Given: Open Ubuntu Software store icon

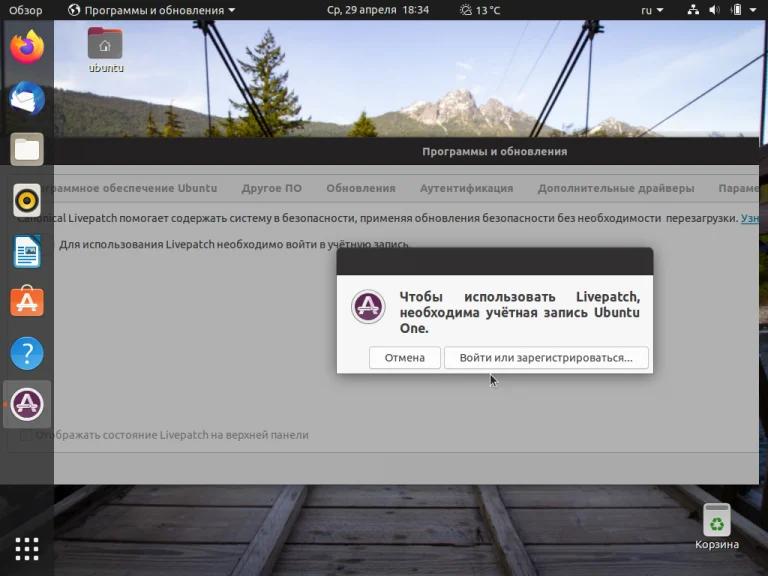Looking at the screenshot, I should point(27,301).
